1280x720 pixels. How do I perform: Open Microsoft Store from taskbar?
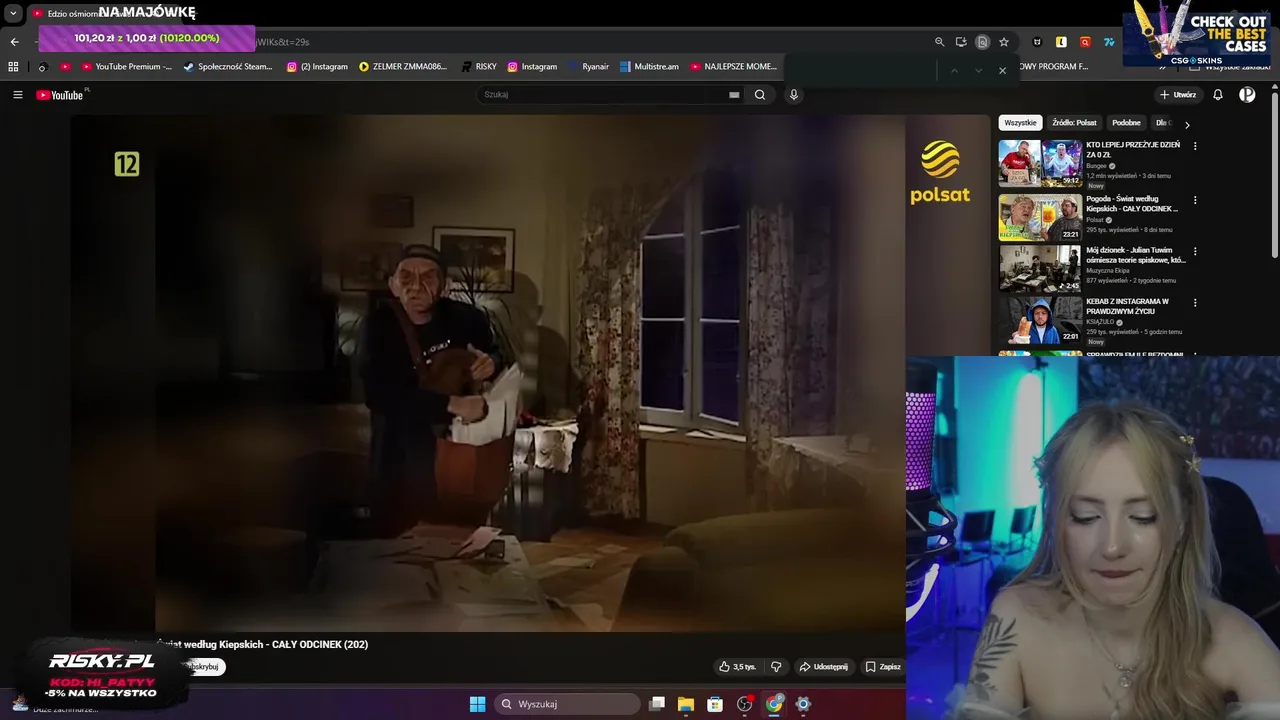715,704
